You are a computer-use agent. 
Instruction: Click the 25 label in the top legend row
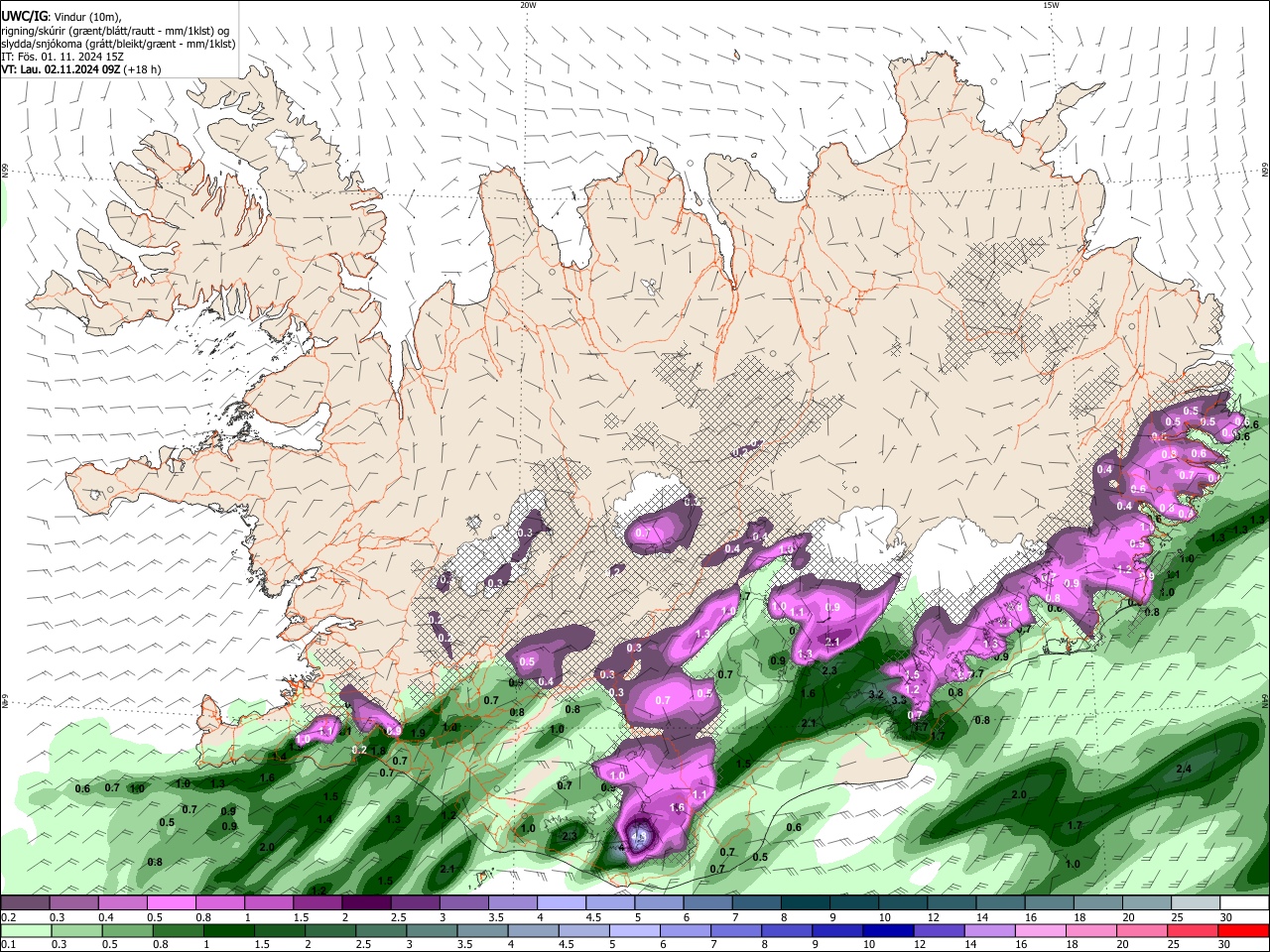click(1177, 917)
